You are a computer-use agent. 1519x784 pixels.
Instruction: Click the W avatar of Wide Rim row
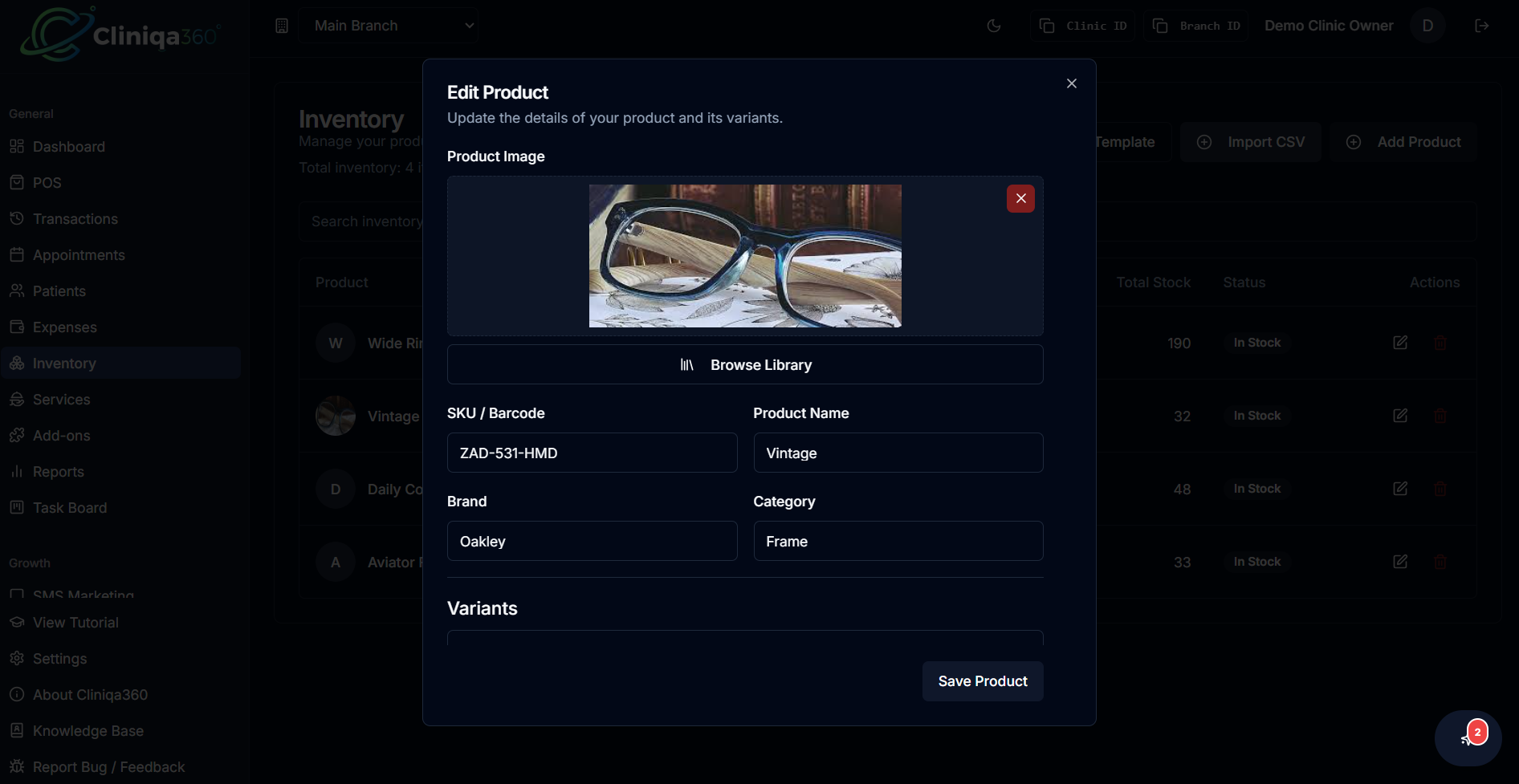[x=336, y=343]
